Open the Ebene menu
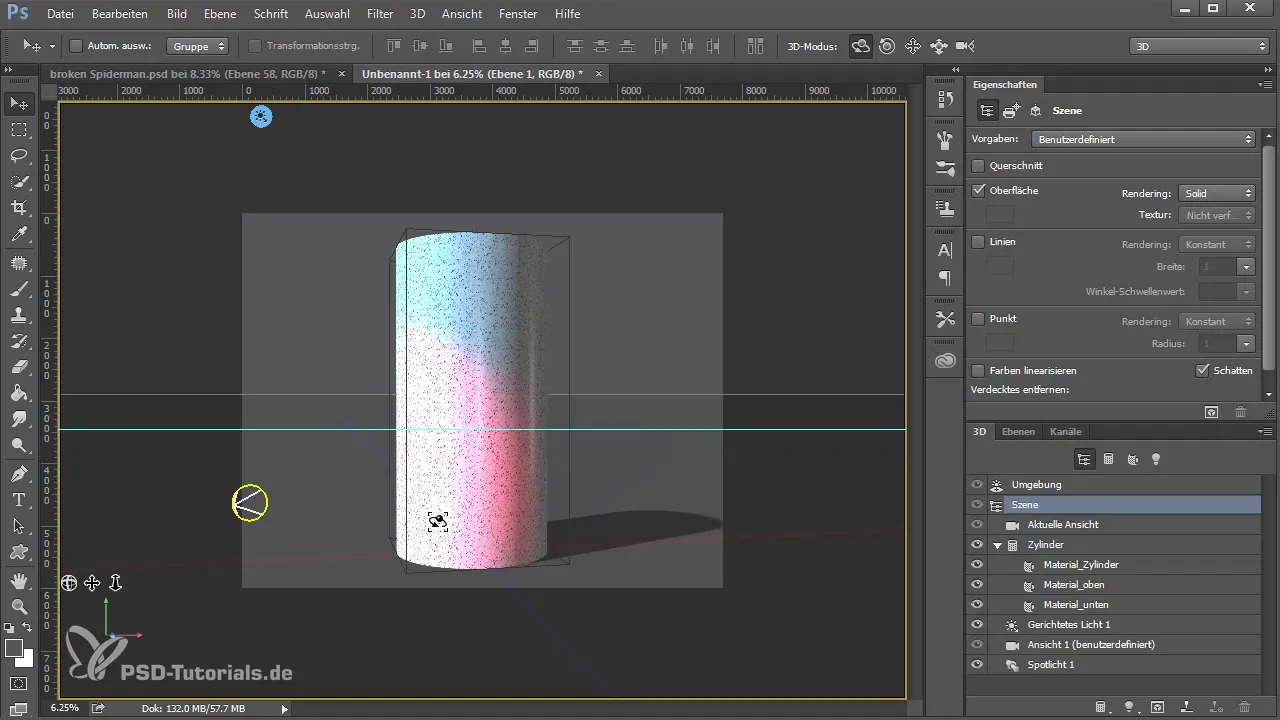The image size is (1280, 720). [x=219, y=14]
